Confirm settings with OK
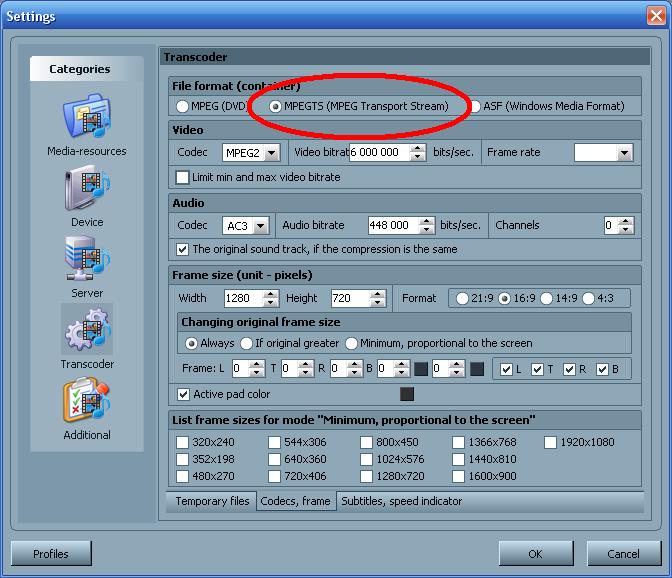672x578 pixels. pos(536,554)
